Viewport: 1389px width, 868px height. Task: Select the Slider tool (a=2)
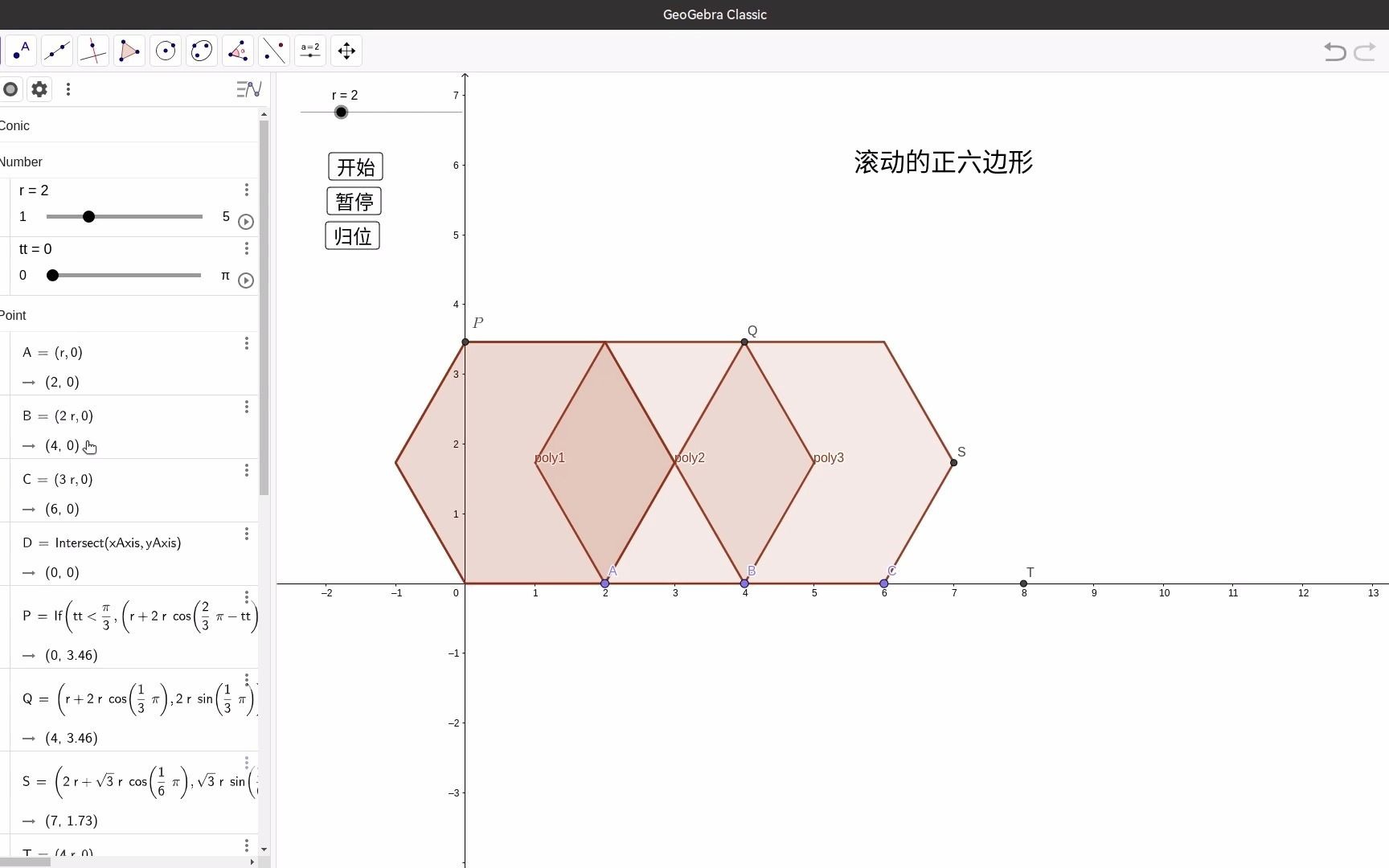tap(310, 51)
